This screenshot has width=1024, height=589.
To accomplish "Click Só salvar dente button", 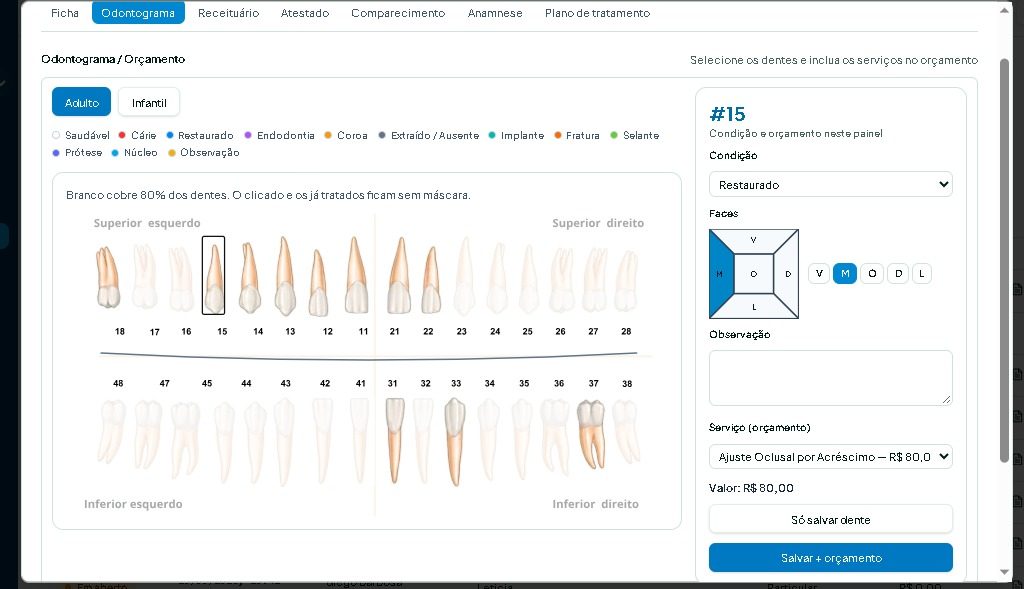I will [x=831, y=520].
